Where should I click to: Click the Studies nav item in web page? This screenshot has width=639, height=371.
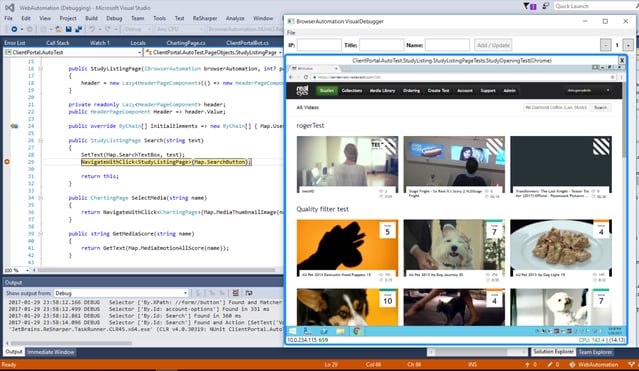[x=326, y=91]
